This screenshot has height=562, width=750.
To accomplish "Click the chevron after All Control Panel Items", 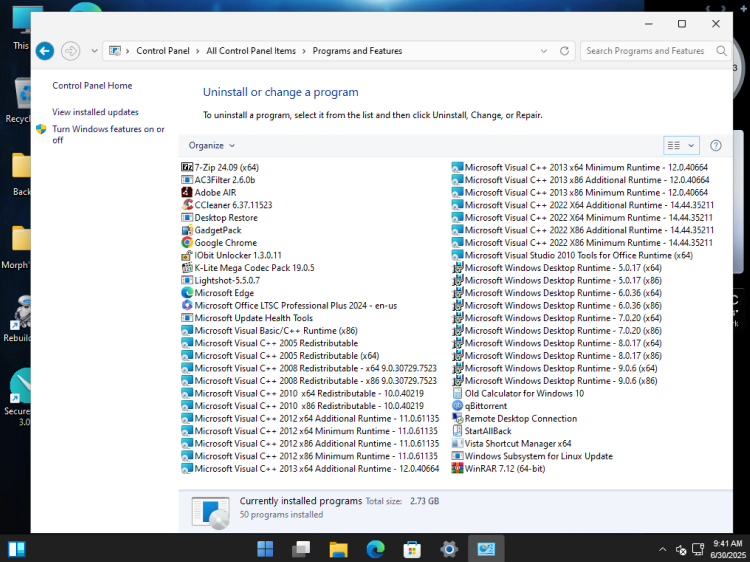I will [304, 51].
